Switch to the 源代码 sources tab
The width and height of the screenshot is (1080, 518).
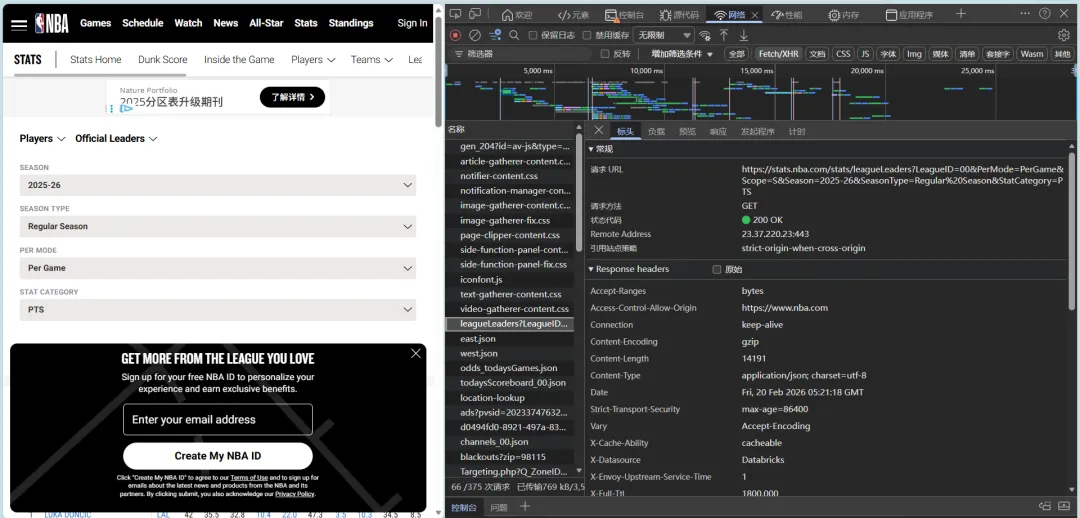click(x=678, y=14)
